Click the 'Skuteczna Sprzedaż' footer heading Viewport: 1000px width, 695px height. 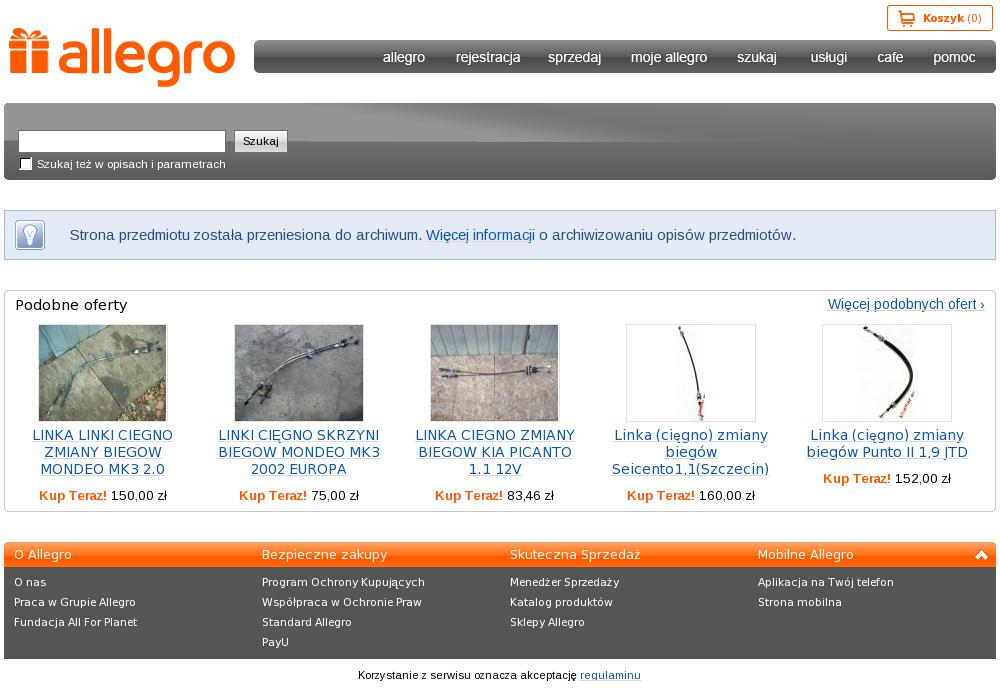pos(575,555)
